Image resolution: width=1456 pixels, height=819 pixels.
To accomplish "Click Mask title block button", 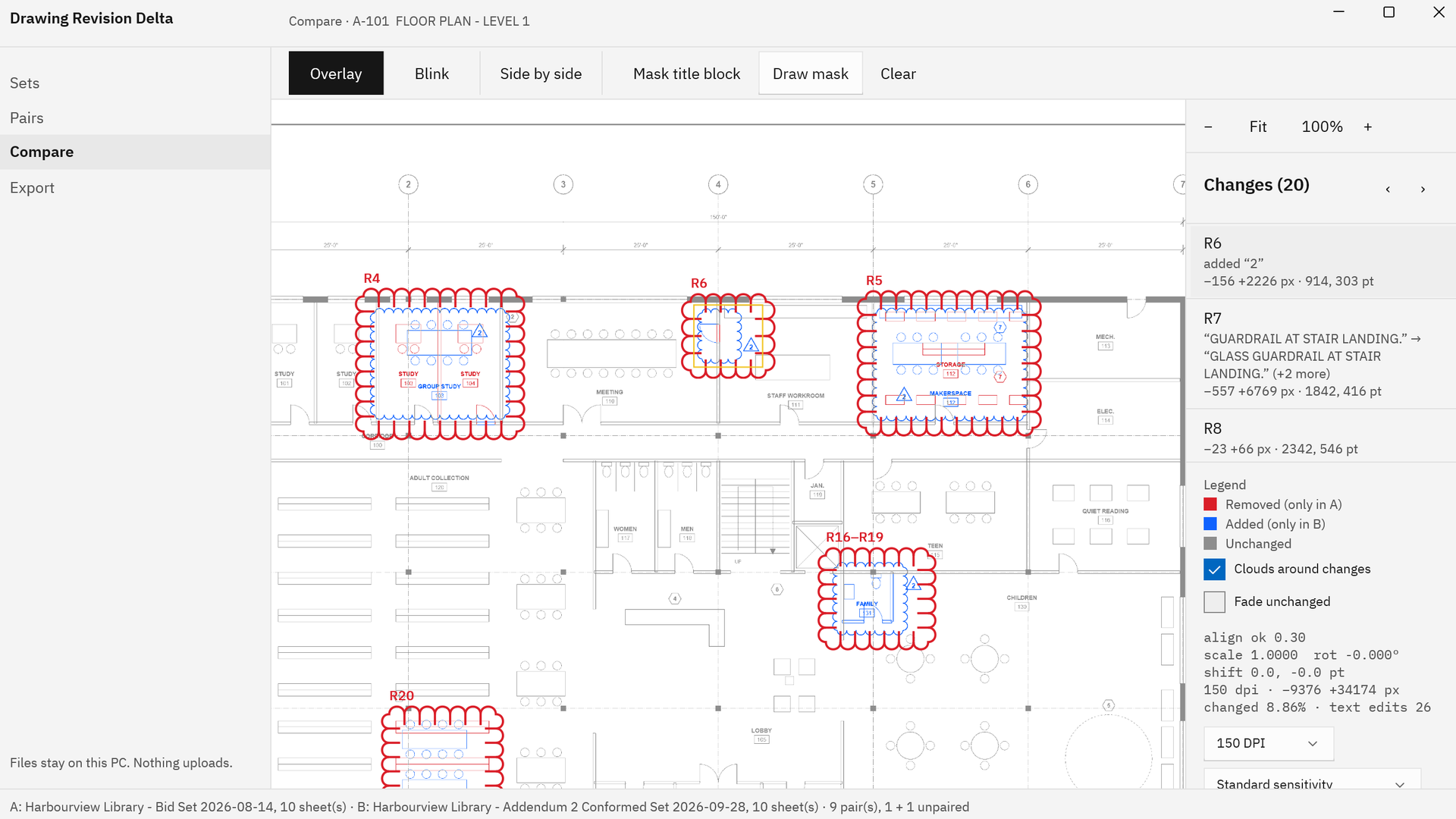I will click(x=686, y=74).
